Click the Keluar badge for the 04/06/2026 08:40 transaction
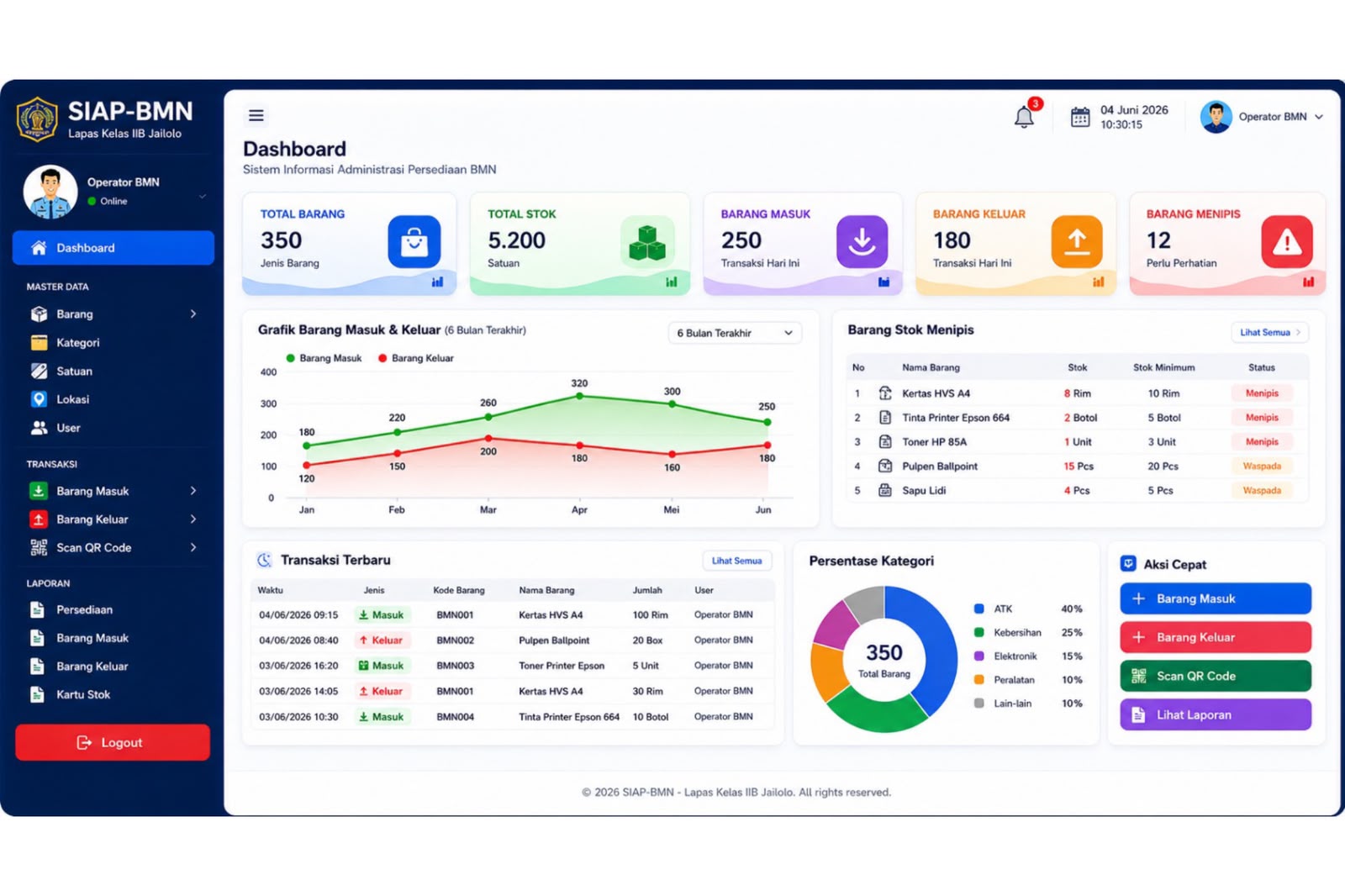 (x=382, y=640)
